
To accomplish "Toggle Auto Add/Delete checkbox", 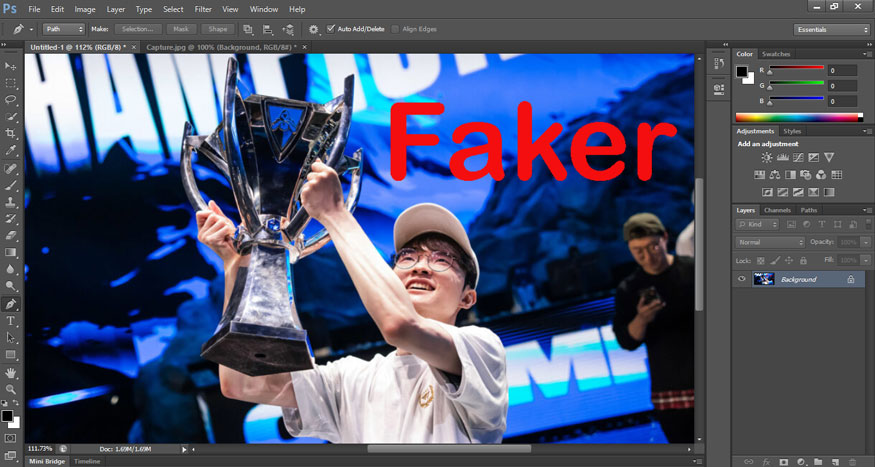I will click(x=331, y=29).
